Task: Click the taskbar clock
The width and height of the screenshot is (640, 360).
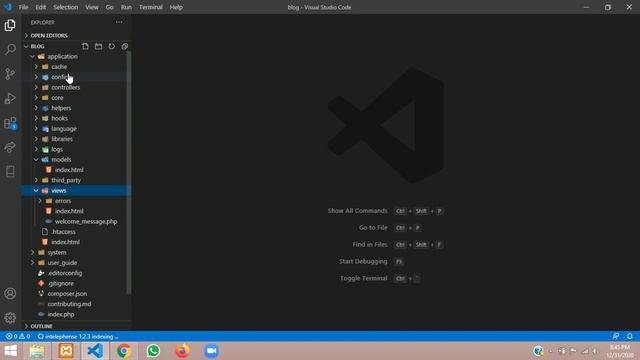Action: pyautogui.click(x=620, y=351)
